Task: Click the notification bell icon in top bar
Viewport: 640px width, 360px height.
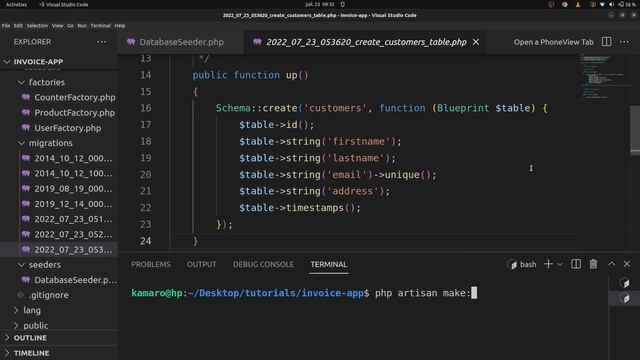Action: pyautogui.click(x=343, y=4)
